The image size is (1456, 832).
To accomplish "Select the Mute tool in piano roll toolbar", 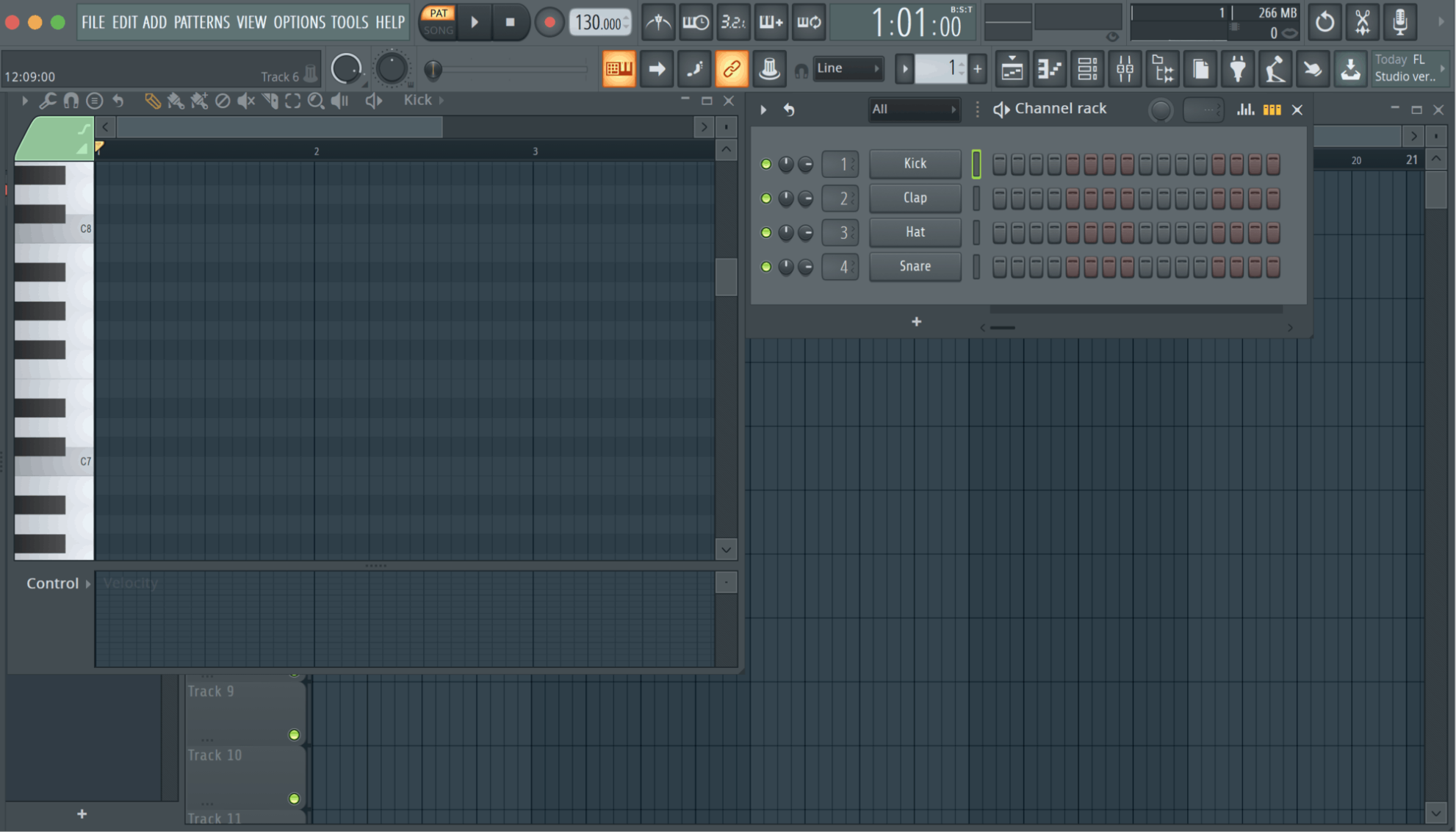I will pos(245,101).
